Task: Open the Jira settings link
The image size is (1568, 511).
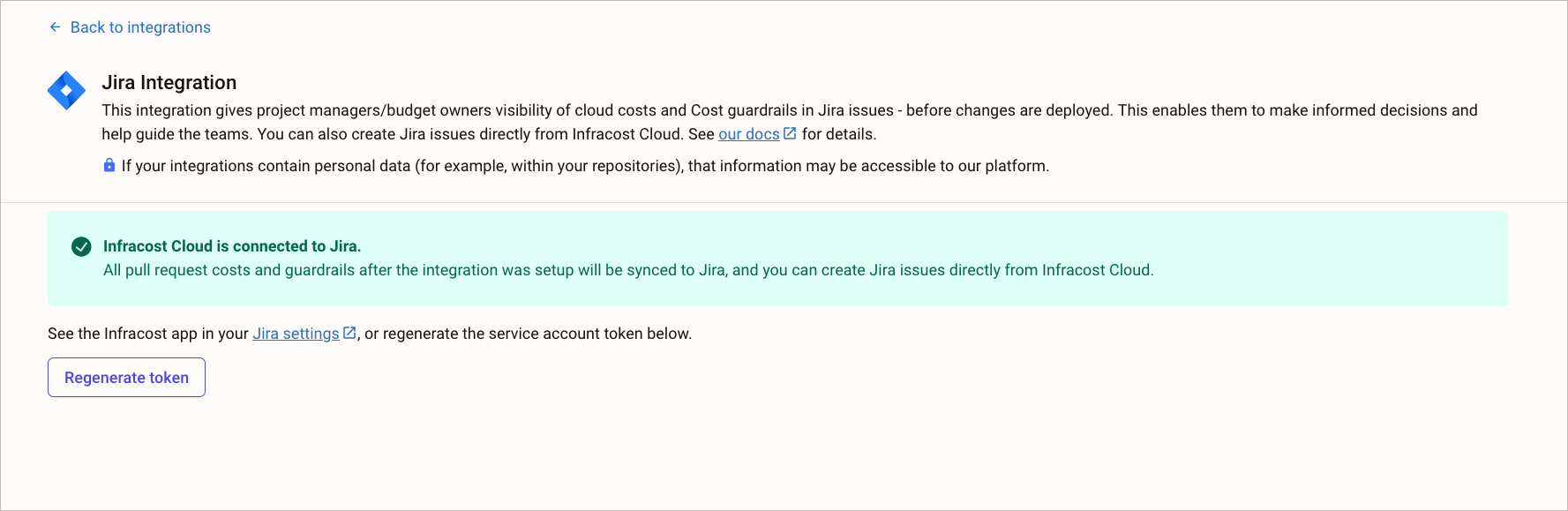Action: (296, 334)
